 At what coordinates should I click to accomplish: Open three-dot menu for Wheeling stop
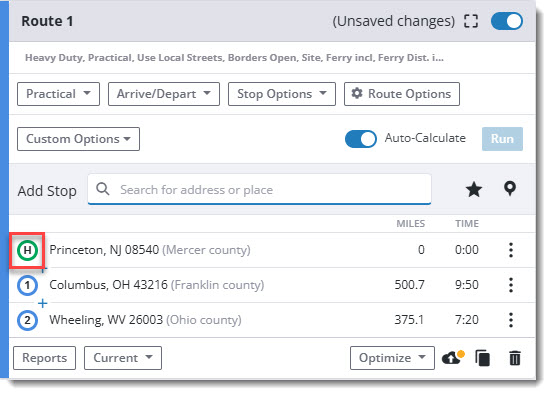point(511,320)
